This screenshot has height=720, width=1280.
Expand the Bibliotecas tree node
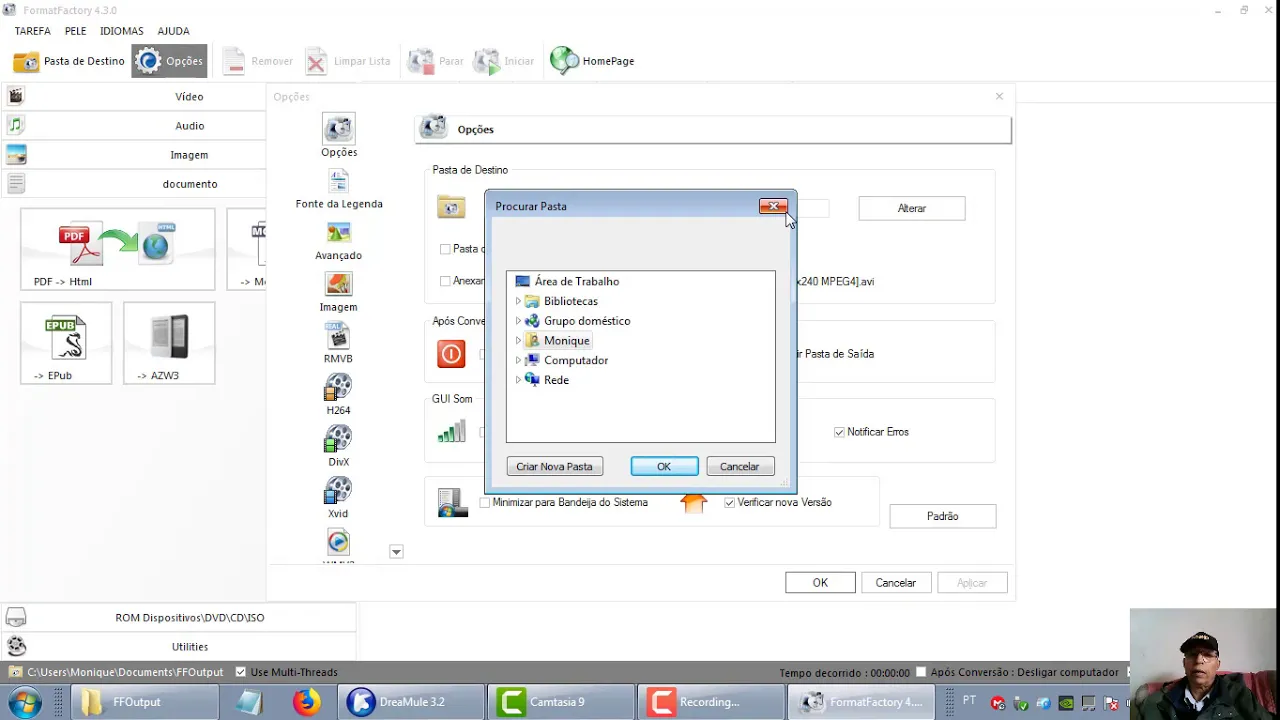(x=518, y=301)
